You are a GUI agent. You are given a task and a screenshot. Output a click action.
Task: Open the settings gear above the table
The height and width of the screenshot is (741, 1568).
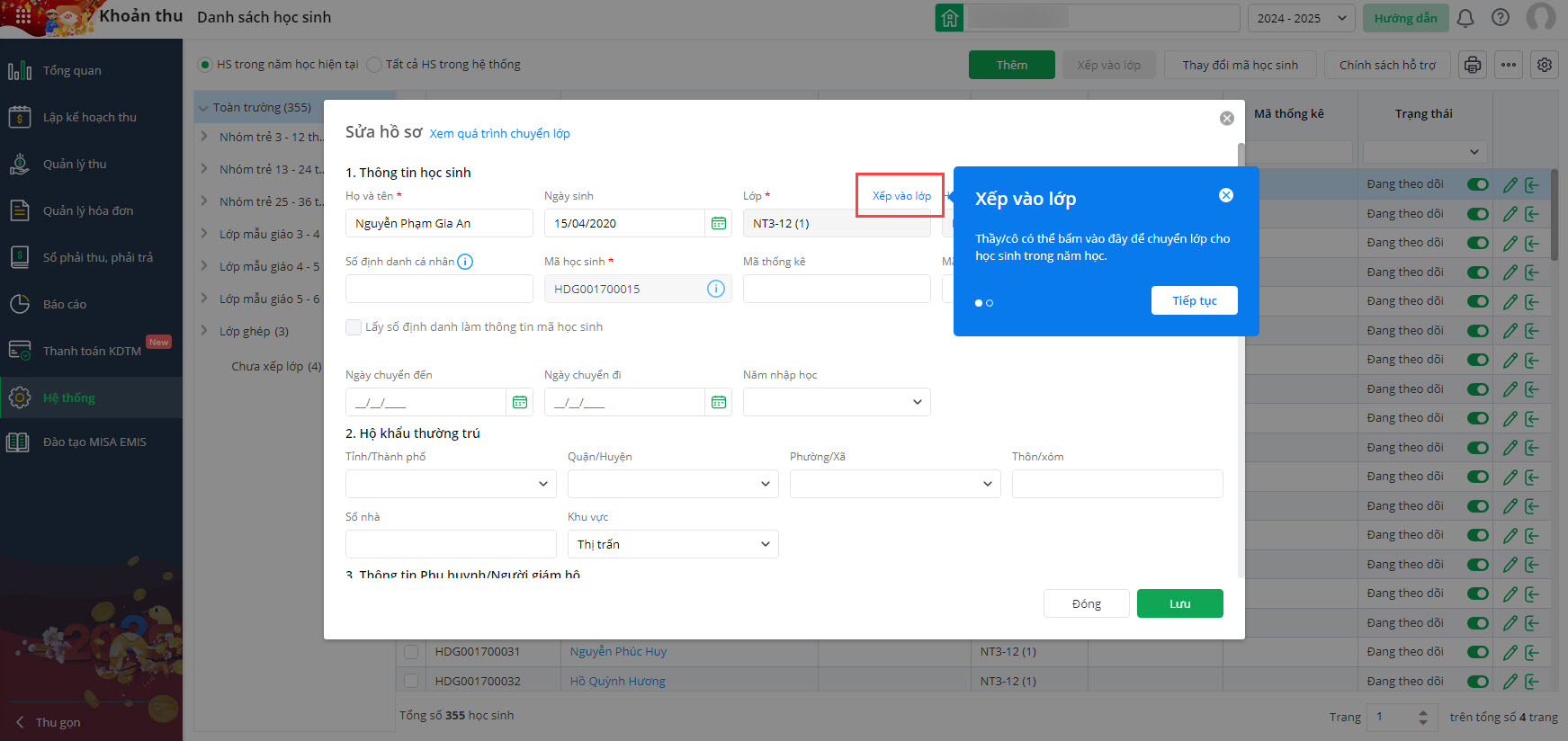(1545, 65)
